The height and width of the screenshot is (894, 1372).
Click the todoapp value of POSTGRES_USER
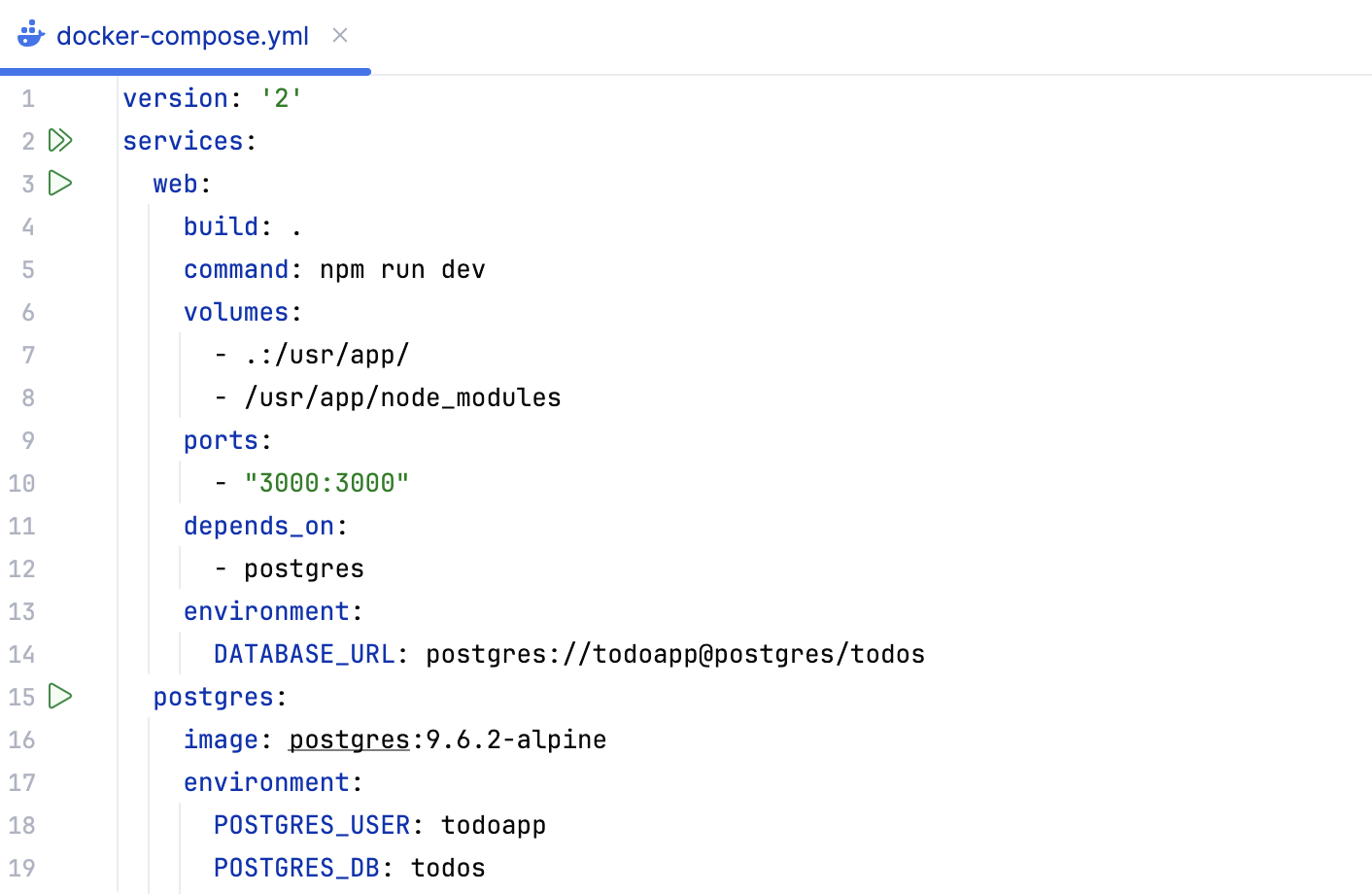494,825
